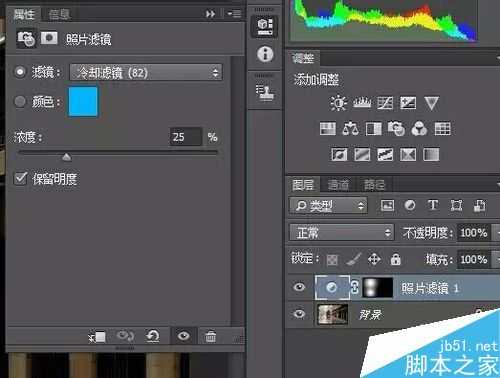Image resolution: width=500 pixels, height=378 pixels.
Task: Delete this adjustment layer trash button
Action: point(211,336)
